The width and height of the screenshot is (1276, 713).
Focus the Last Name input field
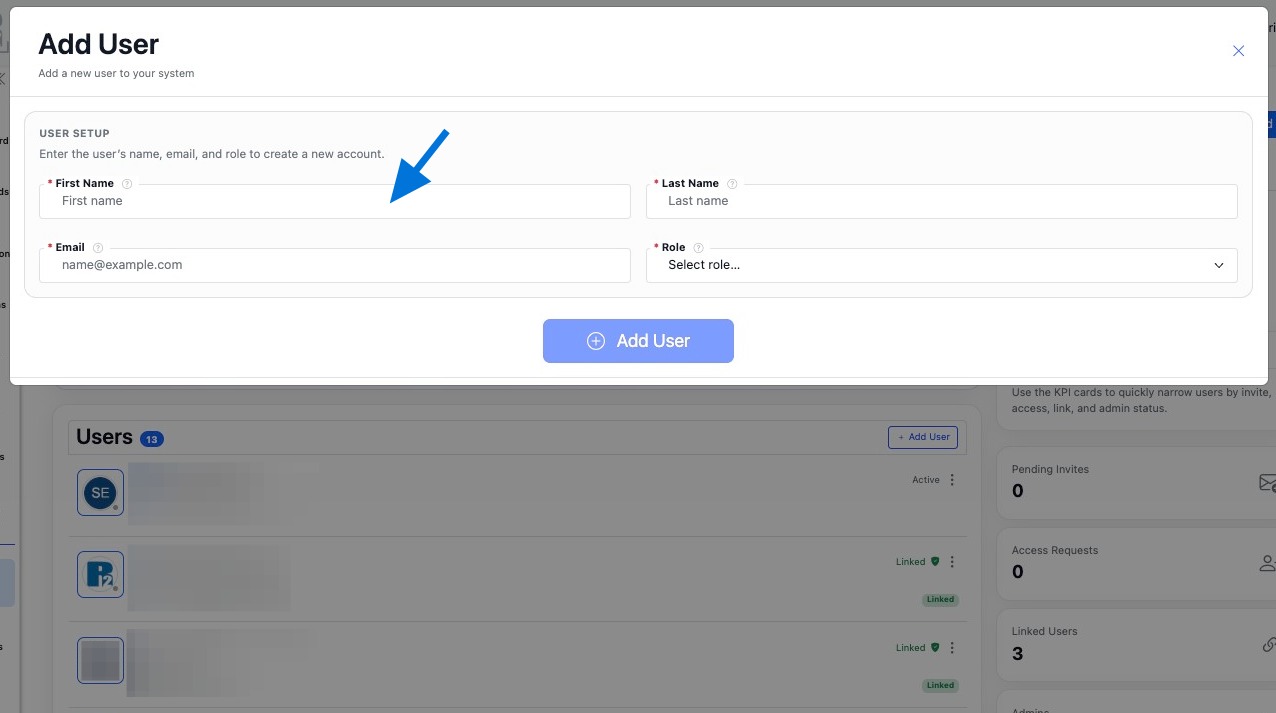tap(942, 201)
